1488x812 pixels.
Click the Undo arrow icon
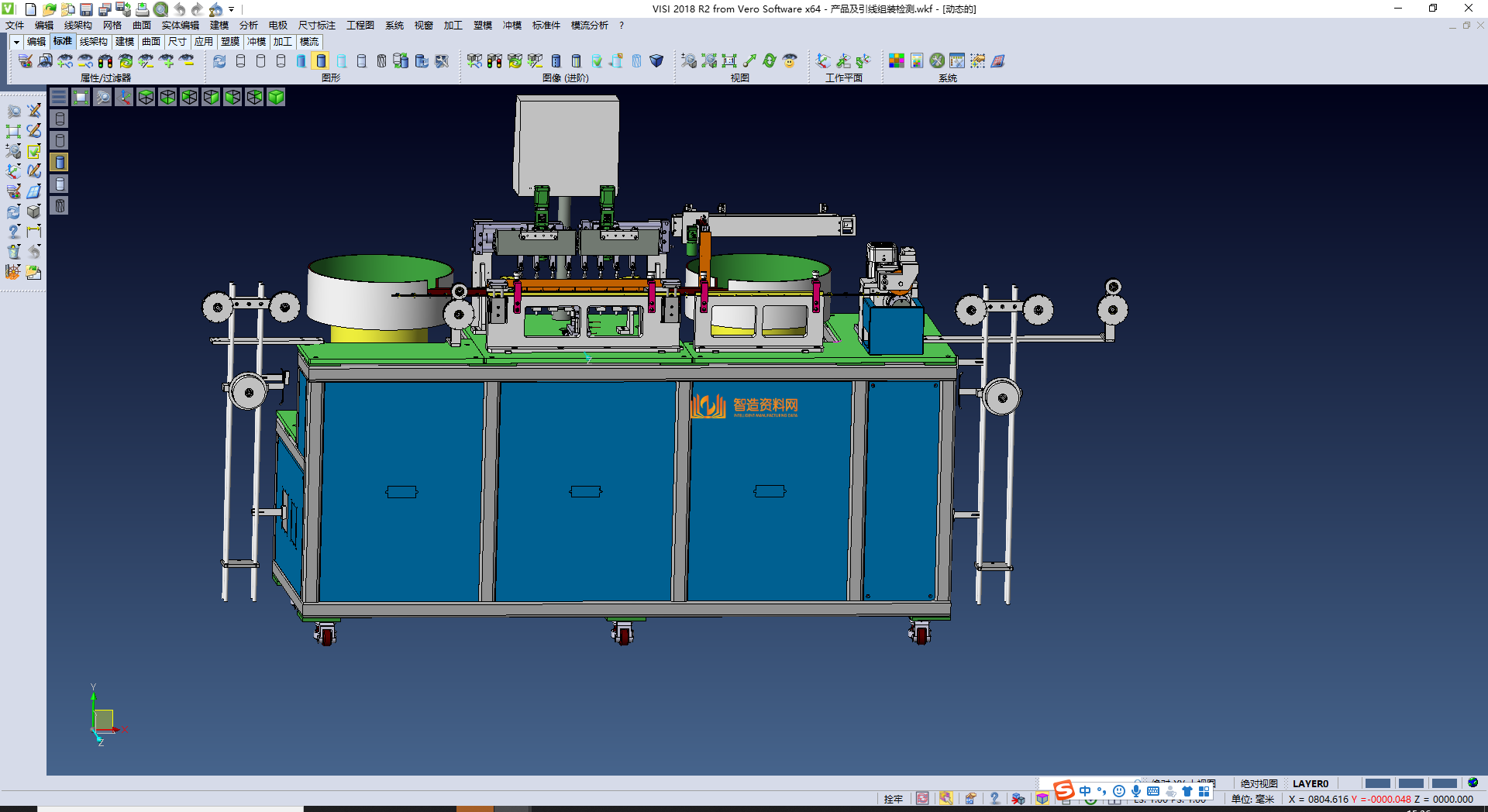point(180,9)
